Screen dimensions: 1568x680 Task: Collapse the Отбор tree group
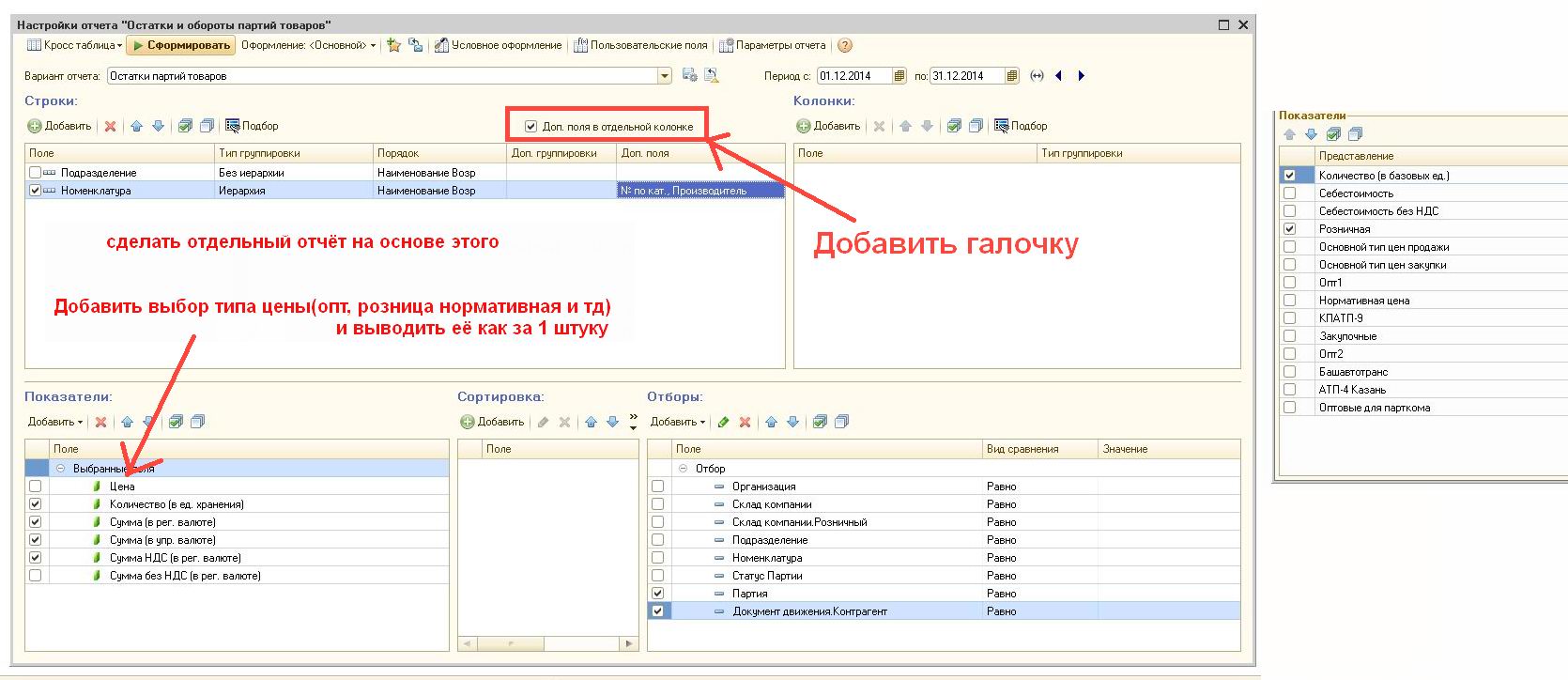[683, 469]
